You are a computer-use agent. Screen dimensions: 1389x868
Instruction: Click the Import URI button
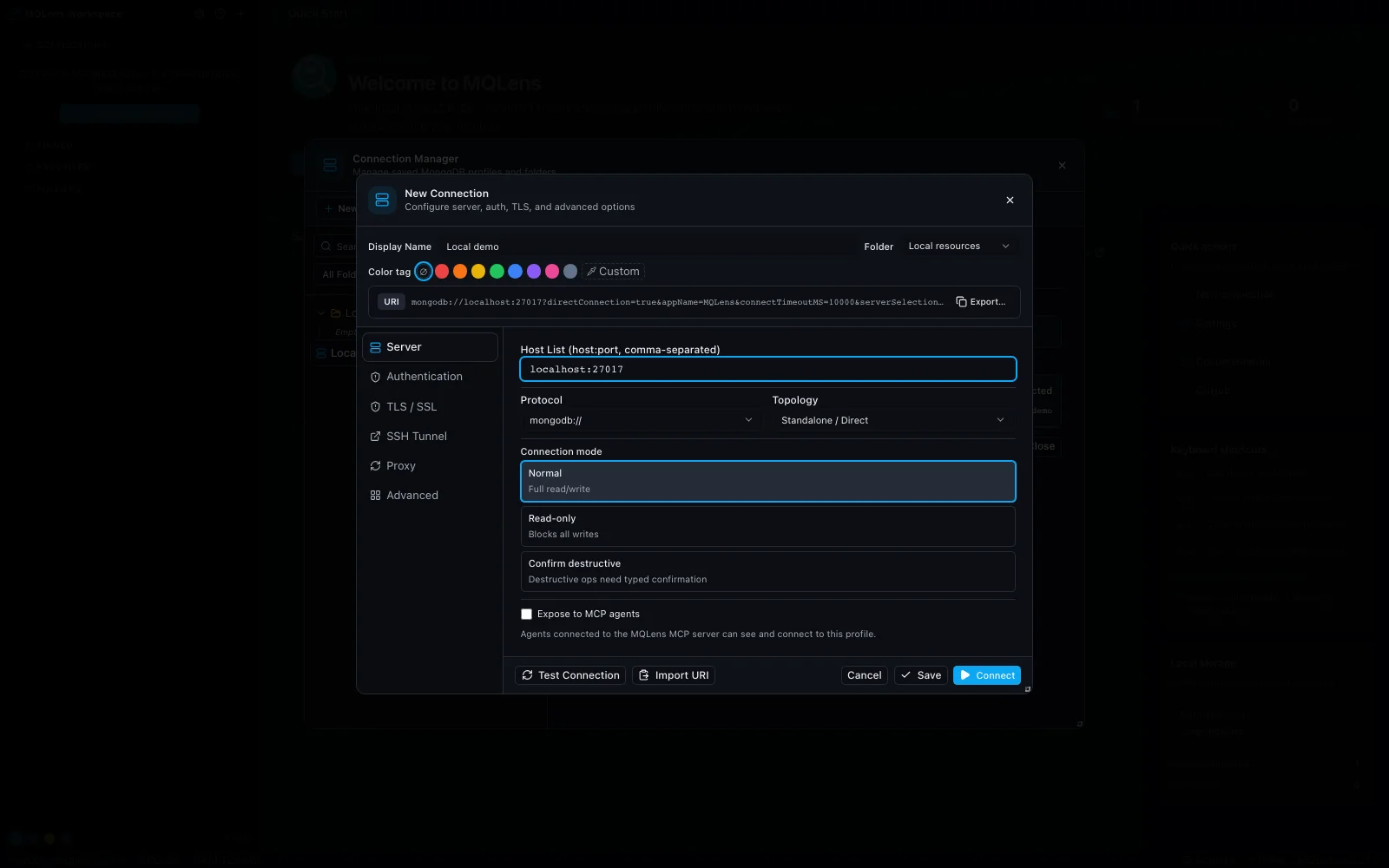(674, 675)
